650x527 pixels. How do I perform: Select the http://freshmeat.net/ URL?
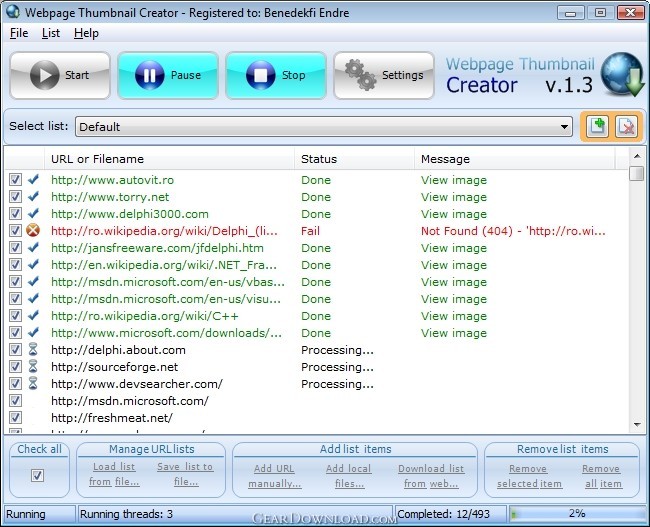click(112, 418)
